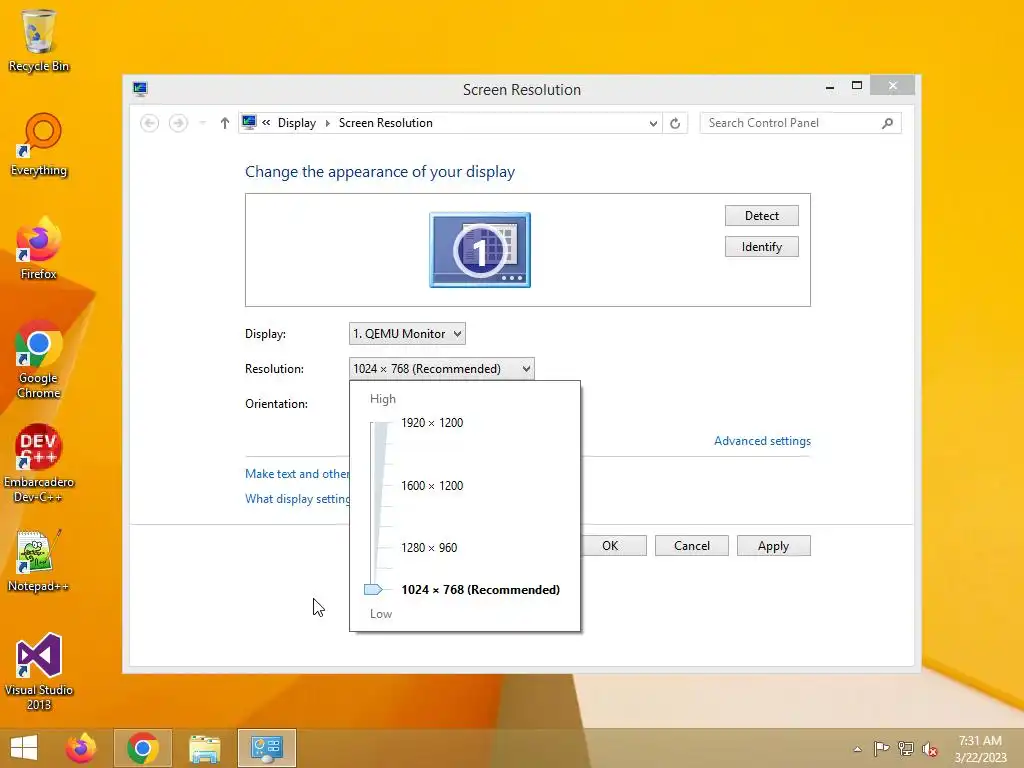The height and width of the screenshot is (768, 1024).
Task: Click the Screen Resolution window title icon
Action: [x=140, y=89]
